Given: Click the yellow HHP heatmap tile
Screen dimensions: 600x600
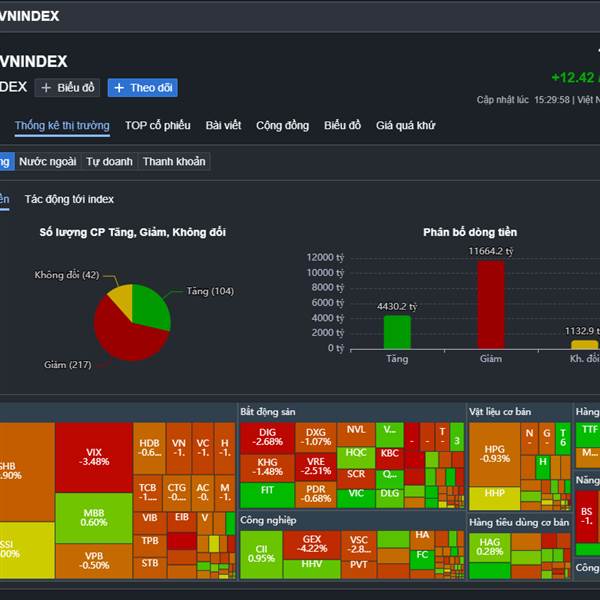Looking at the screenshot, I should pos(494,498).
